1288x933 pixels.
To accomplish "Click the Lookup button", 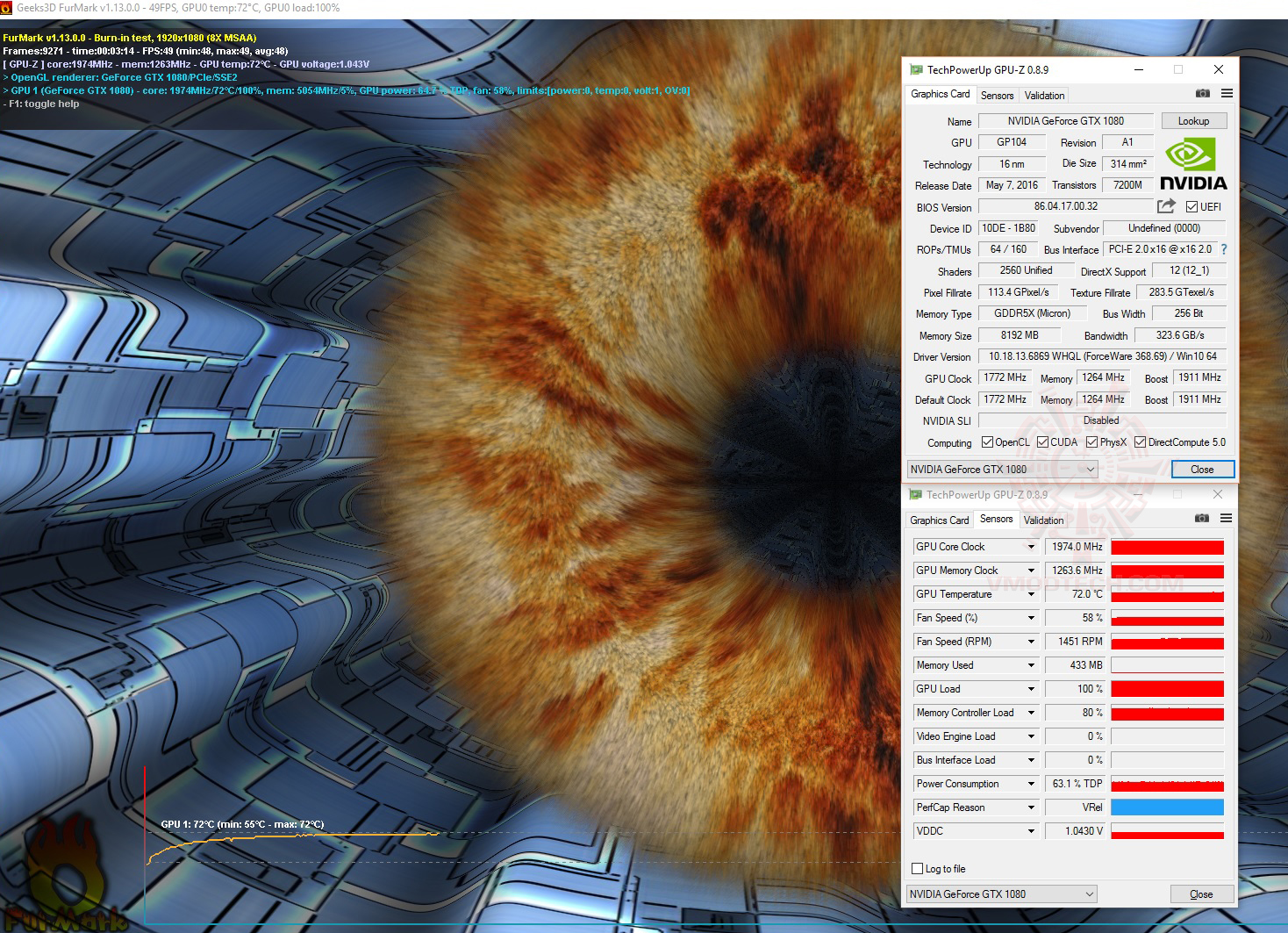I will 1194,121.
